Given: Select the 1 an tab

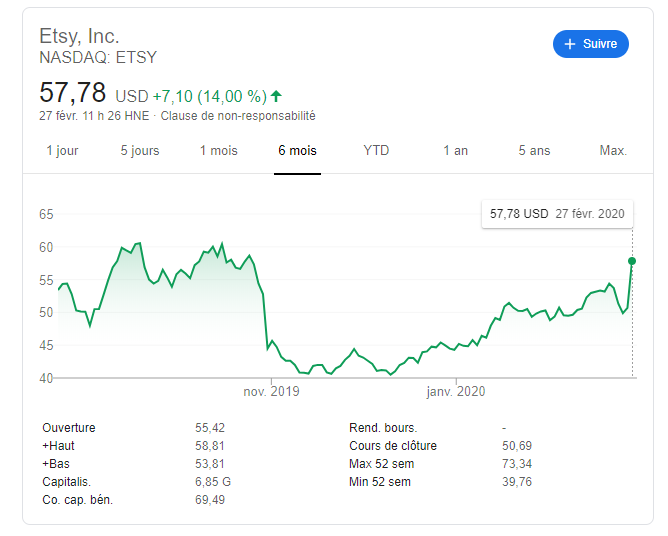Looking at the screenshot, I should click(455, 150).
